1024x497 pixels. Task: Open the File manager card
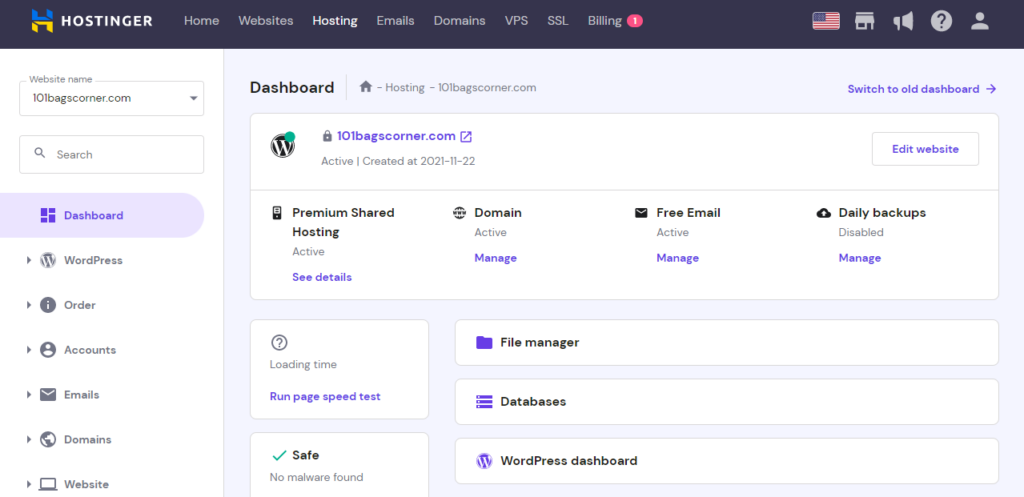(x=727, y=342)
